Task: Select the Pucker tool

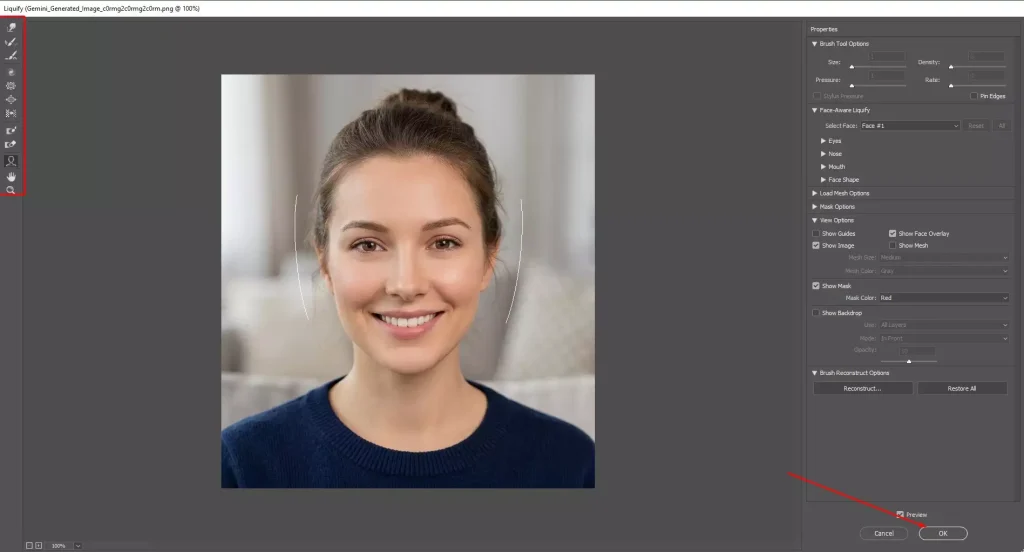Action: [11, 86]
